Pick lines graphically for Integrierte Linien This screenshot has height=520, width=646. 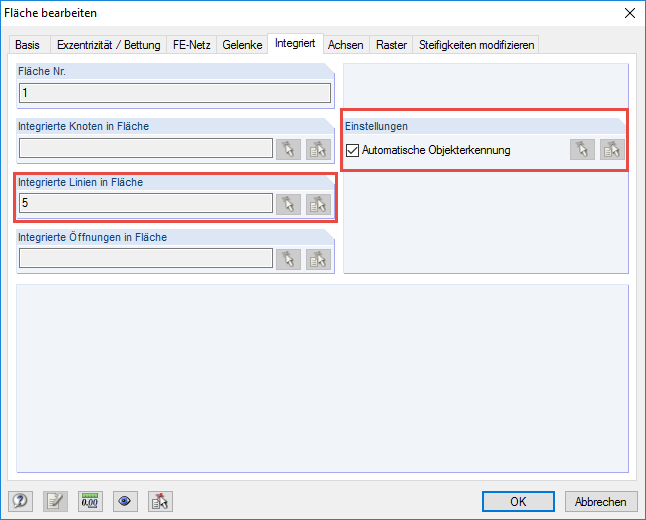coord(288,204)
